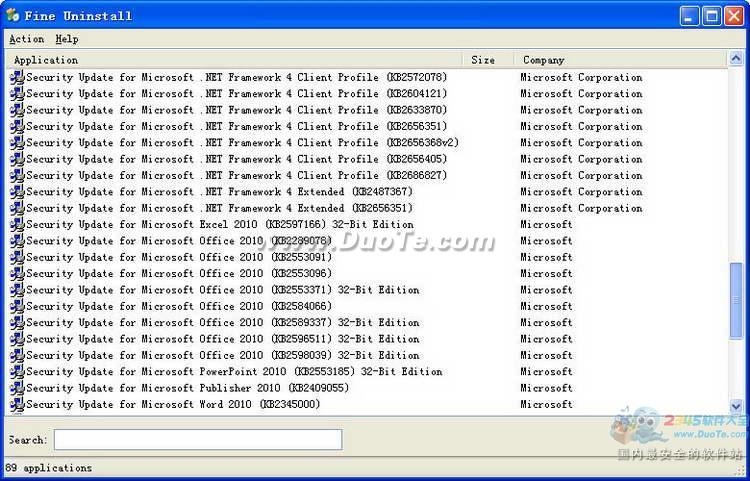Click icon of Office 2010 (KB2289078) entry
750x481 pixels.
tap(17, 241)
